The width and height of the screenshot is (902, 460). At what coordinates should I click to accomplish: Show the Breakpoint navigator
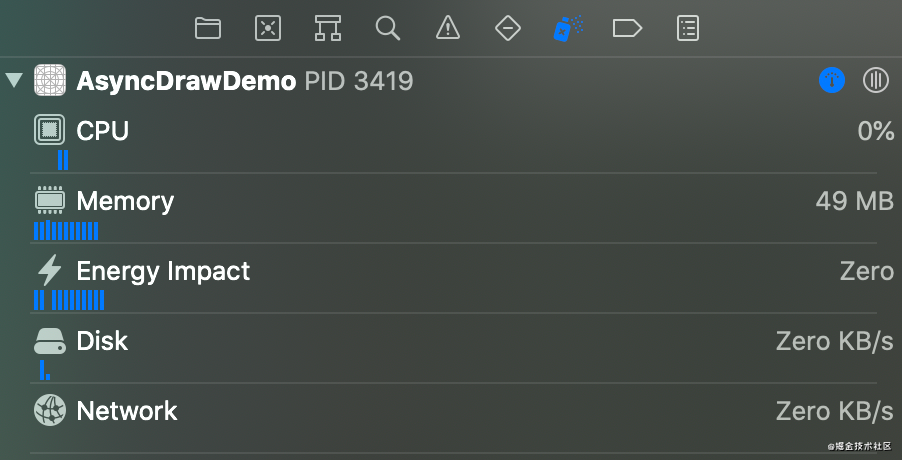click(x=627, y=28)
